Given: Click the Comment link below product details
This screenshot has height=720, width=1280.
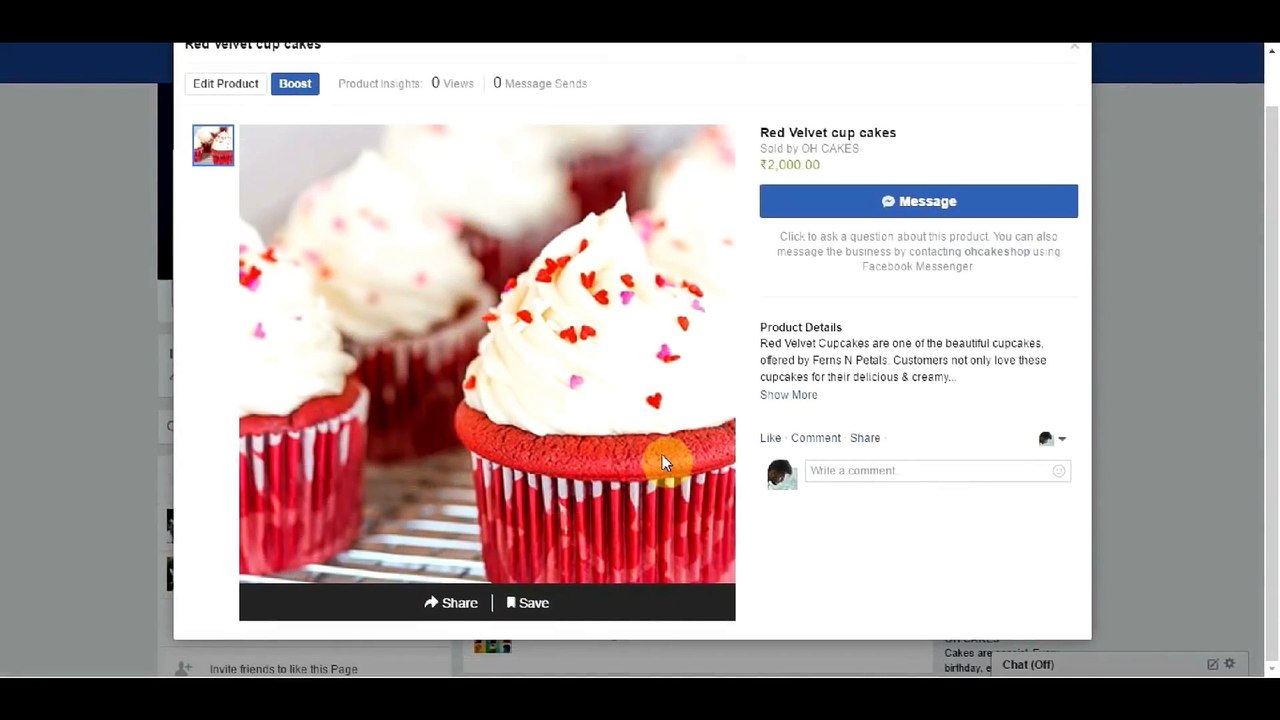Looking at the screenshot, I should click(x=816, y=438).
